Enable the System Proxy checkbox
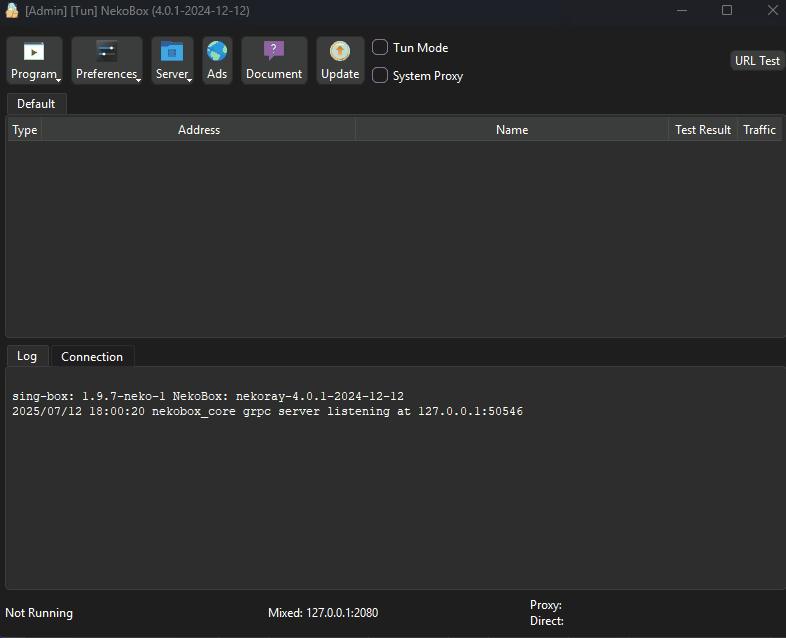The width and height of the screenshot is (786, 638). point(380,76)
